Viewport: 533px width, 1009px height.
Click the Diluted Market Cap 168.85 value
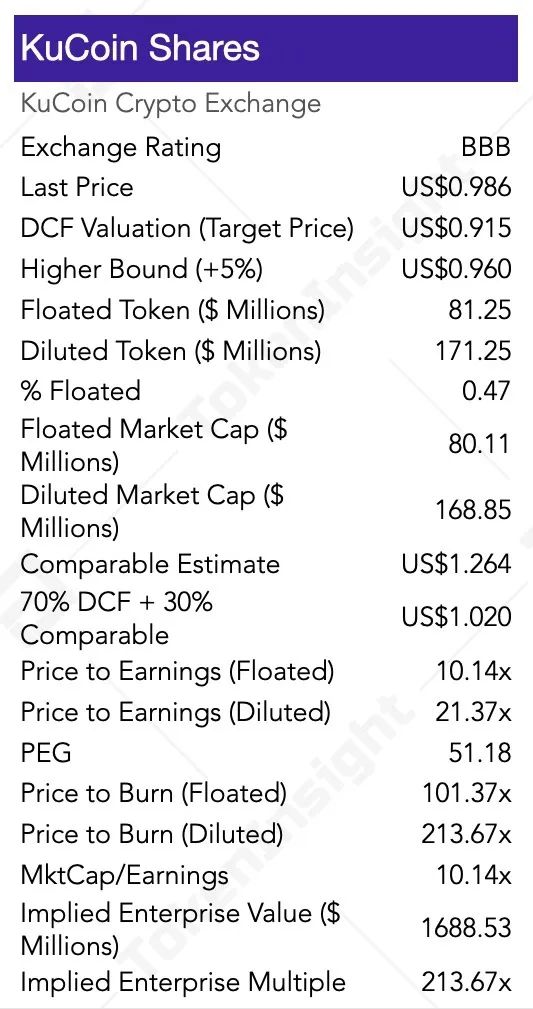point(473,510)
